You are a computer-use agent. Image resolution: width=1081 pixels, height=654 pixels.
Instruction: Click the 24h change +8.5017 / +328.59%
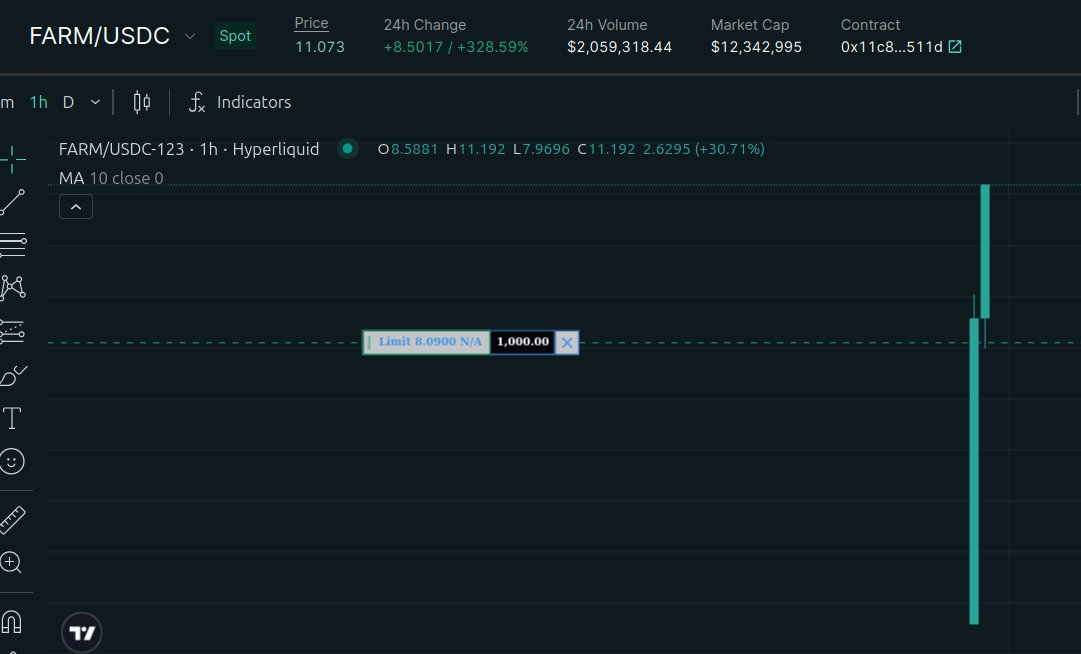(x=456, y=47)
